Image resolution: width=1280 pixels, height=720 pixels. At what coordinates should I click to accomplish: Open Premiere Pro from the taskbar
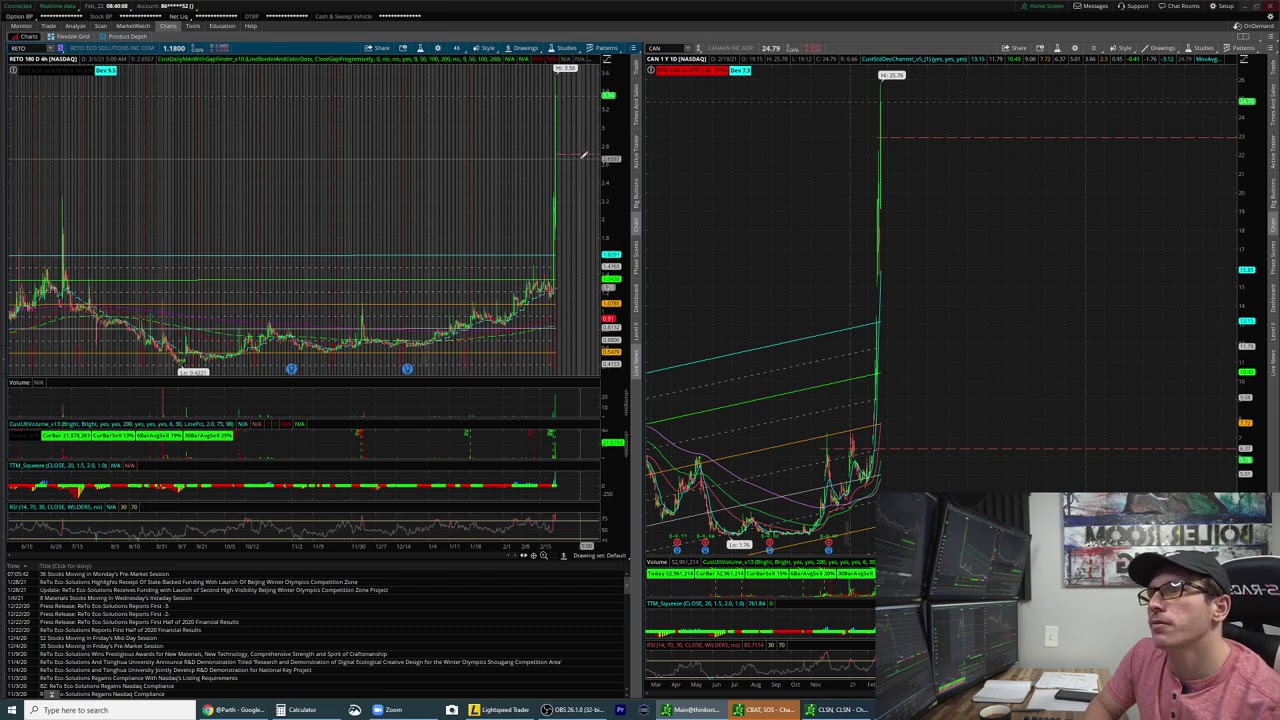click(620, 710)
